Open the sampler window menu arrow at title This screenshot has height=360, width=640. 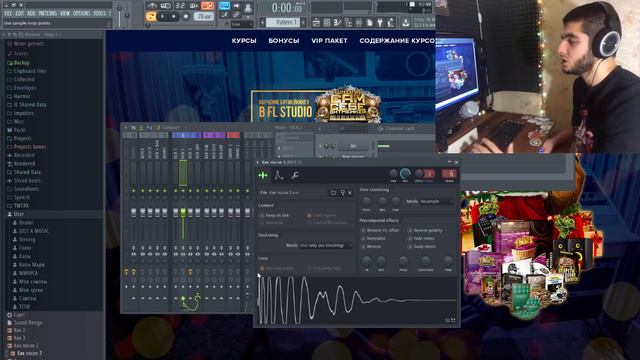pyautogui.click(x=258, y=162)
